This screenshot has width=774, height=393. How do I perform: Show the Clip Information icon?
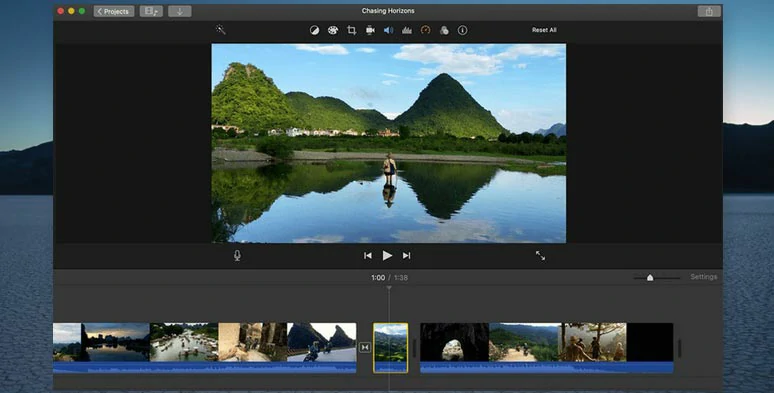click(463, 30)
